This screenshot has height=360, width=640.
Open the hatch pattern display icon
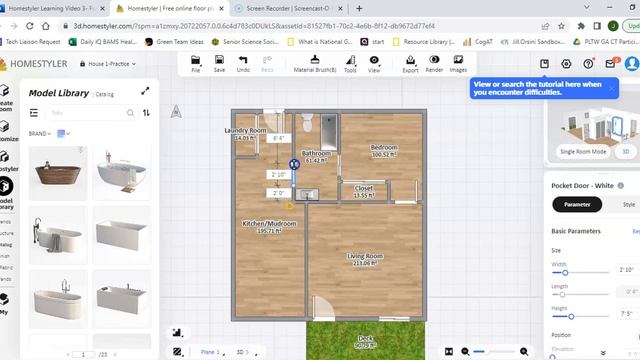pos(177,351)
